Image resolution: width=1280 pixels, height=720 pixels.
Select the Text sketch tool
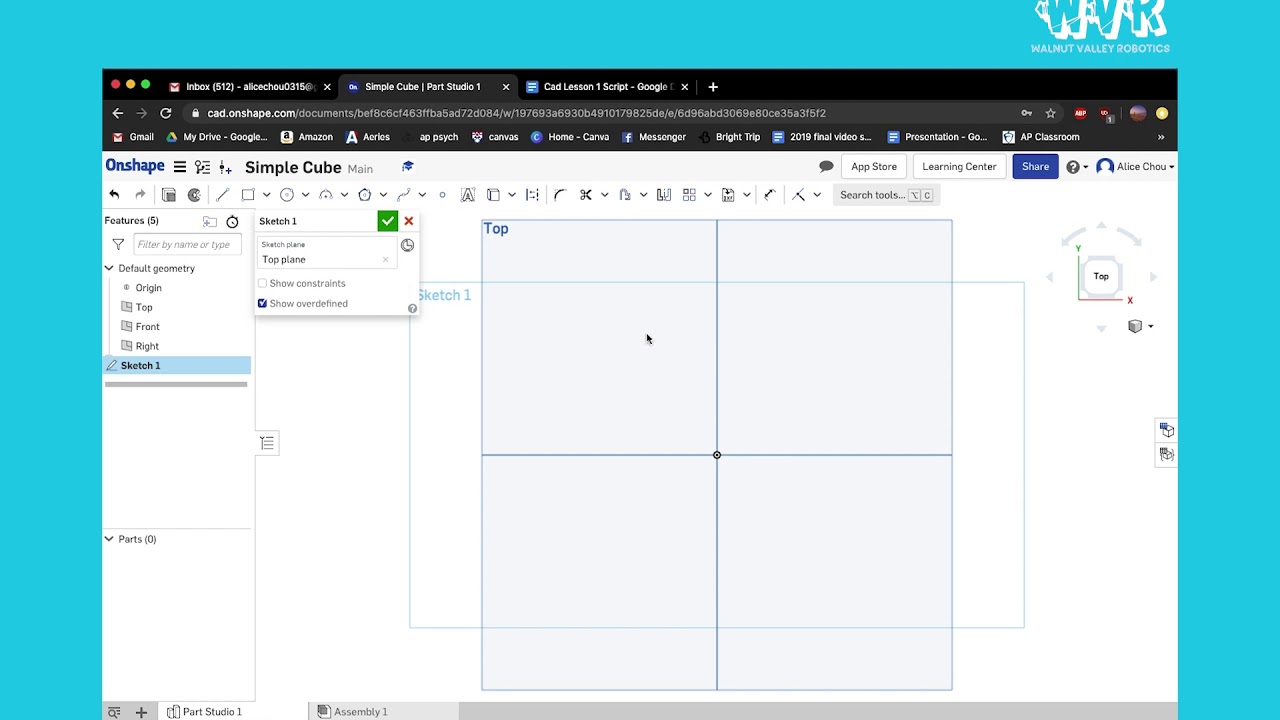click(467, 195)
